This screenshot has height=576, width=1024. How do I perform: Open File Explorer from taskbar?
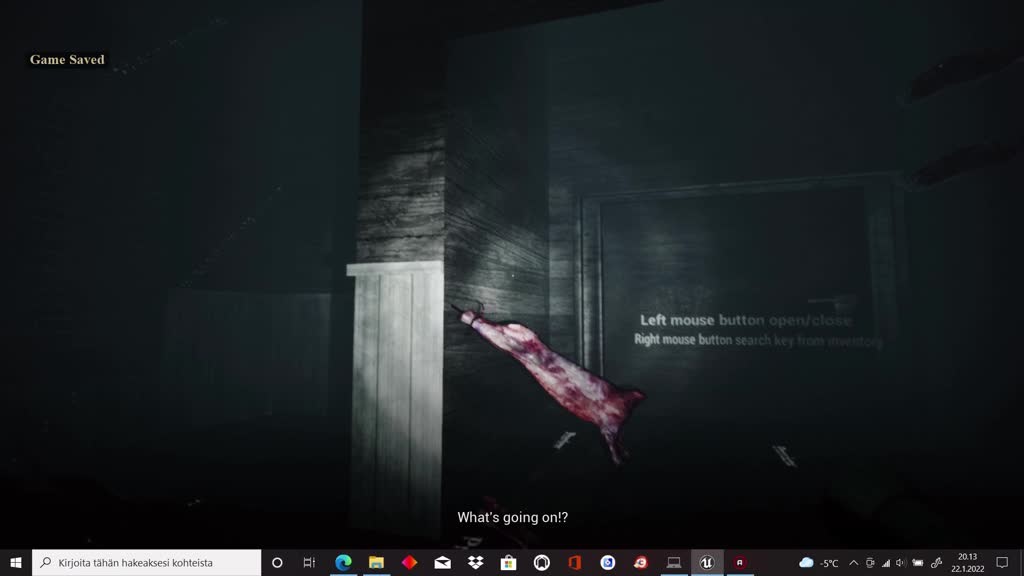[x=376, y=563]
